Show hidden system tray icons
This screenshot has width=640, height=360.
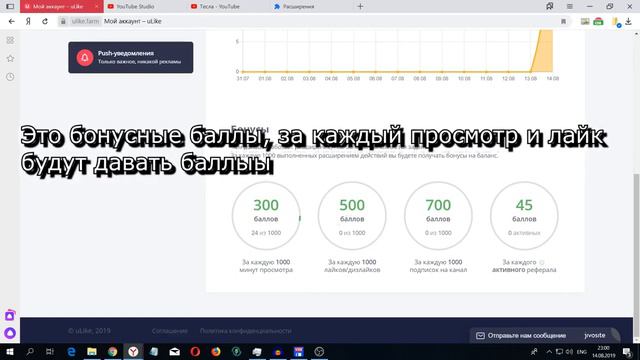pyautogui.click(x=549, y=351)
